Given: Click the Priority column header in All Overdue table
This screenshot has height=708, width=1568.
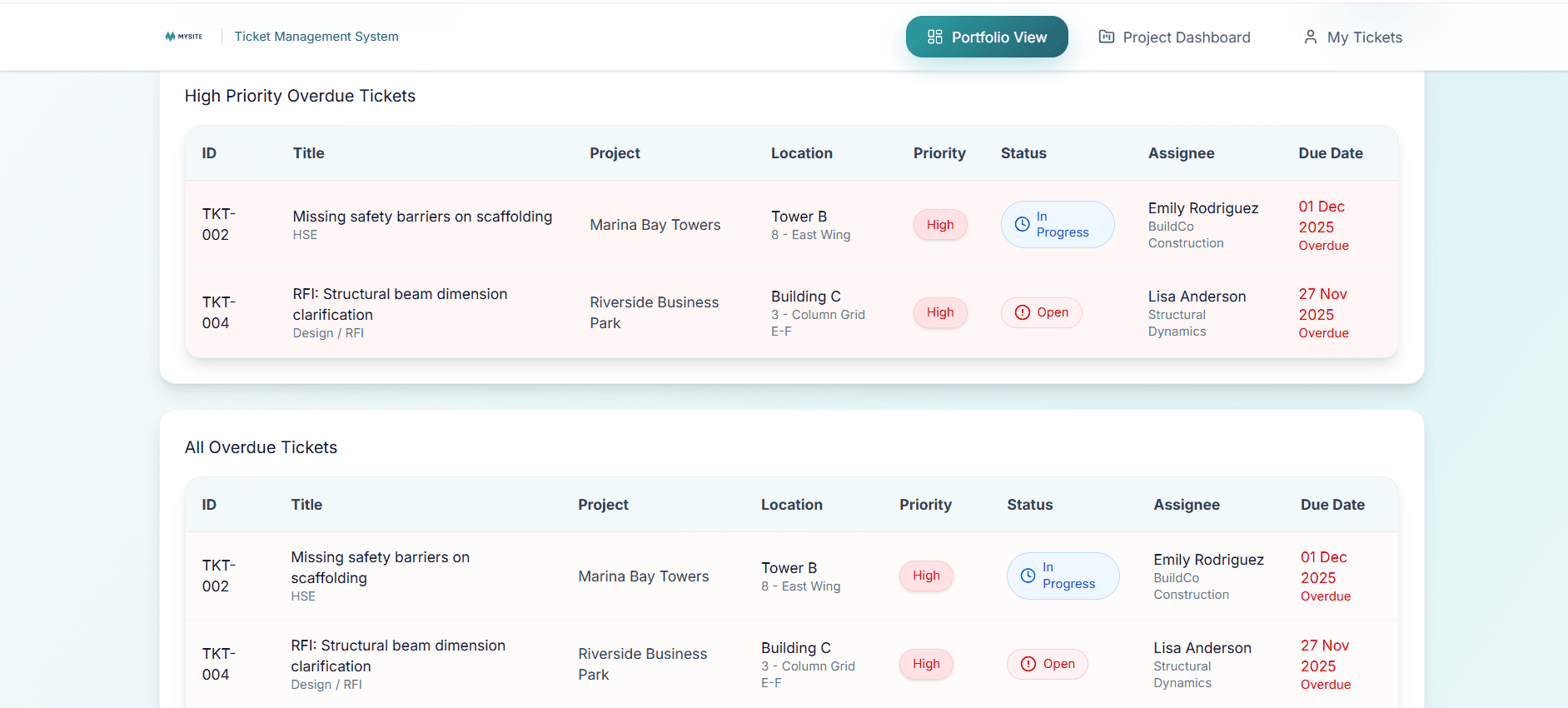Looking at the screenshot, I should (x=925, y=505).
